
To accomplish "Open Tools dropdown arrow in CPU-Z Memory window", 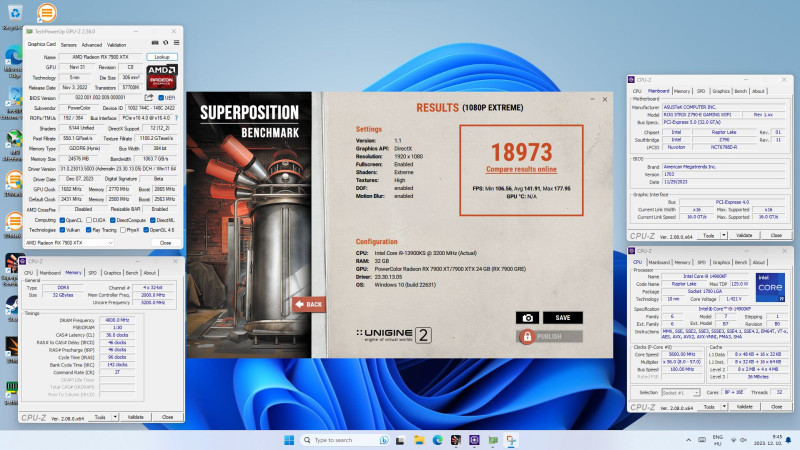I will 115,417.
